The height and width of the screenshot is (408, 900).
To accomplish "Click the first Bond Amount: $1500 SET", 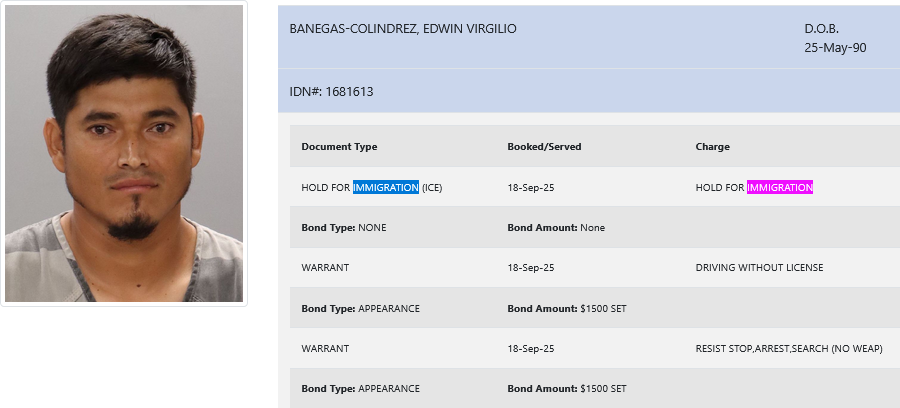I will (567, 308).
